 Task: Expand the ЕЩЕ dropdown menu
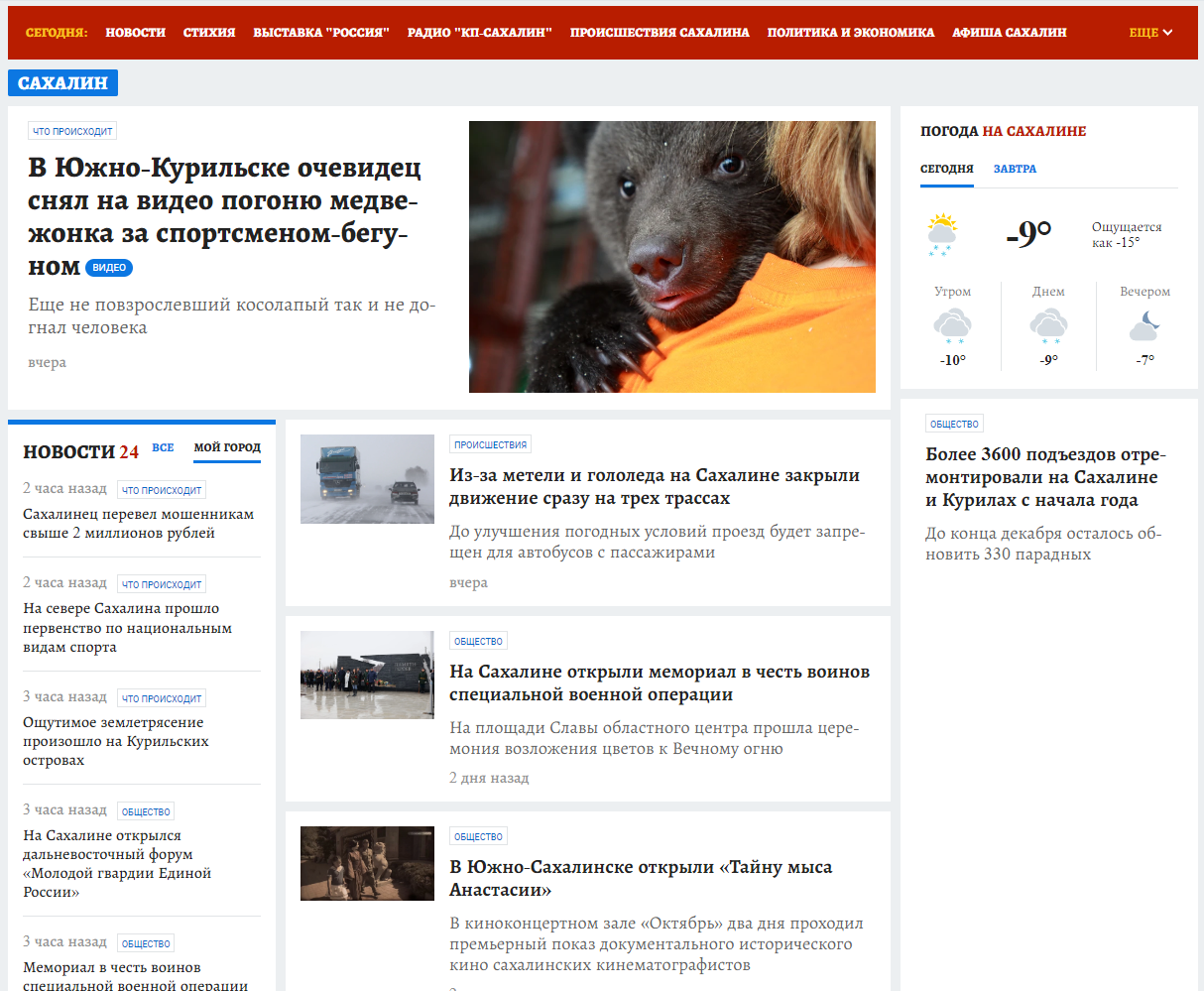(1150, 33)
